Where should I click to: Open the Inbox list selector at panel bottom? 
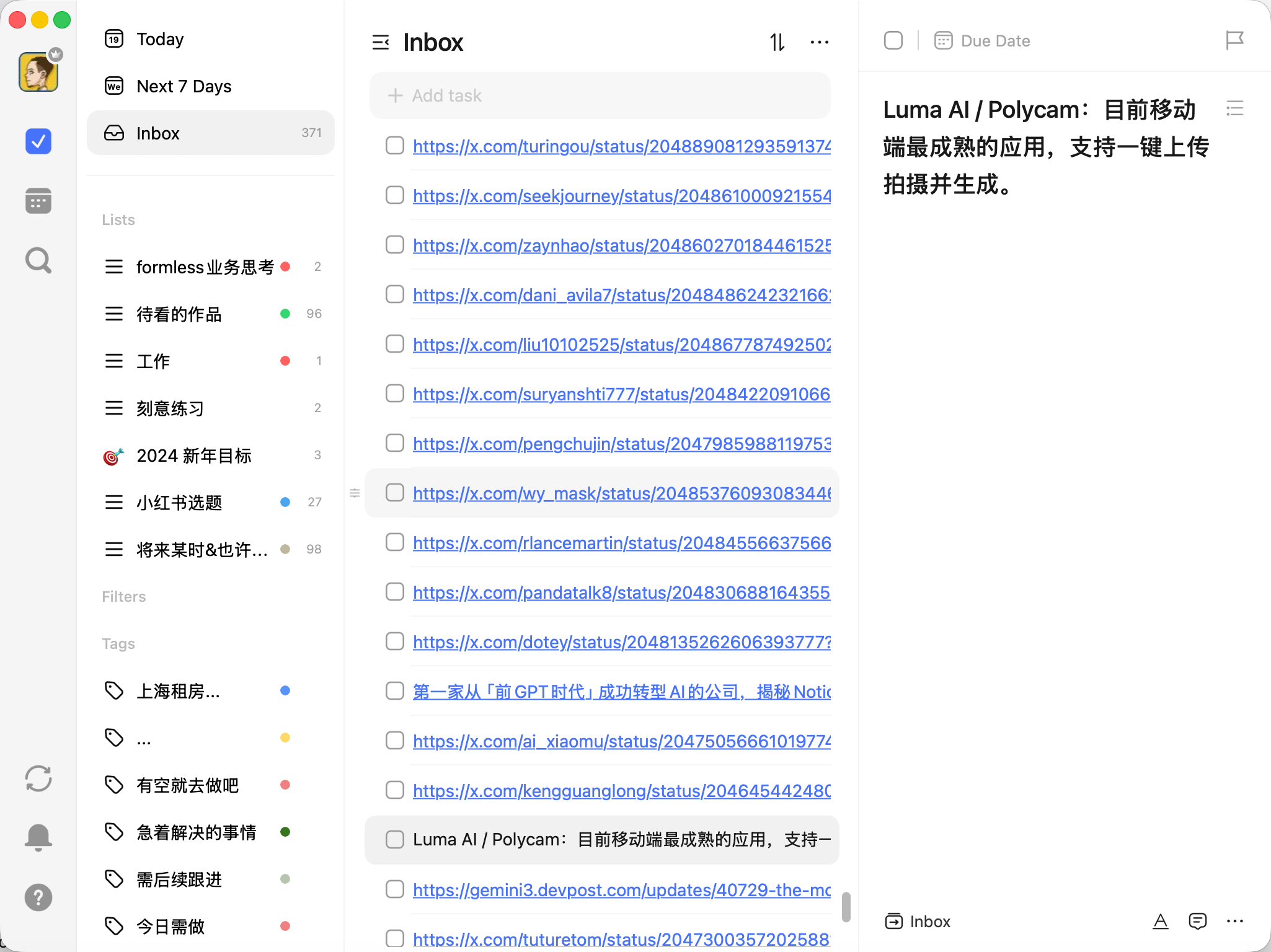point(918,922)
